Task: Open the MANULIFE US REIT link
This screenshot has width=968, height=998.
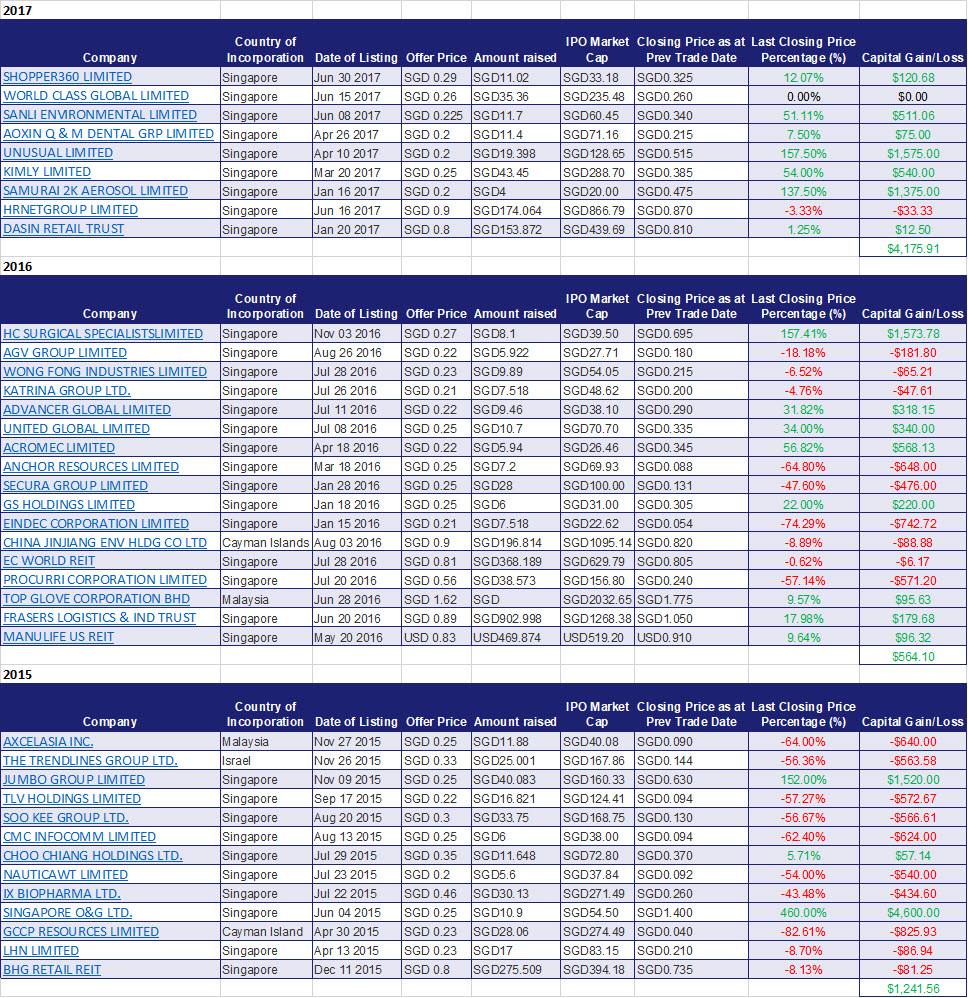Action: tap(59, 637)
